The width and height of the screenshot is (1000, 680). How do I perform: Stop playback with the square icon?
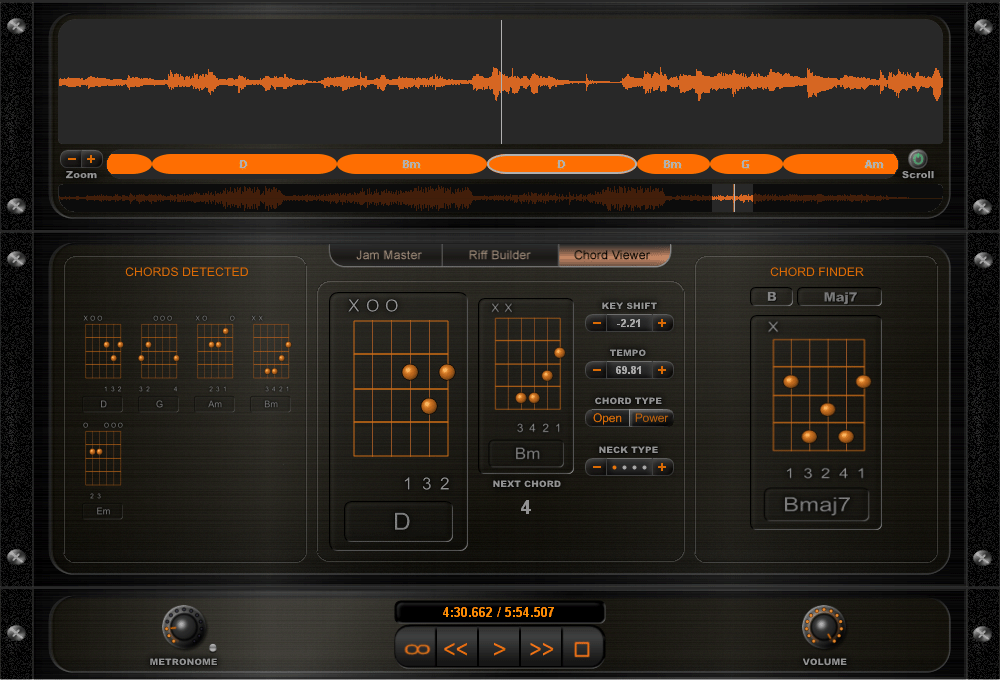[x=582, y=649]
